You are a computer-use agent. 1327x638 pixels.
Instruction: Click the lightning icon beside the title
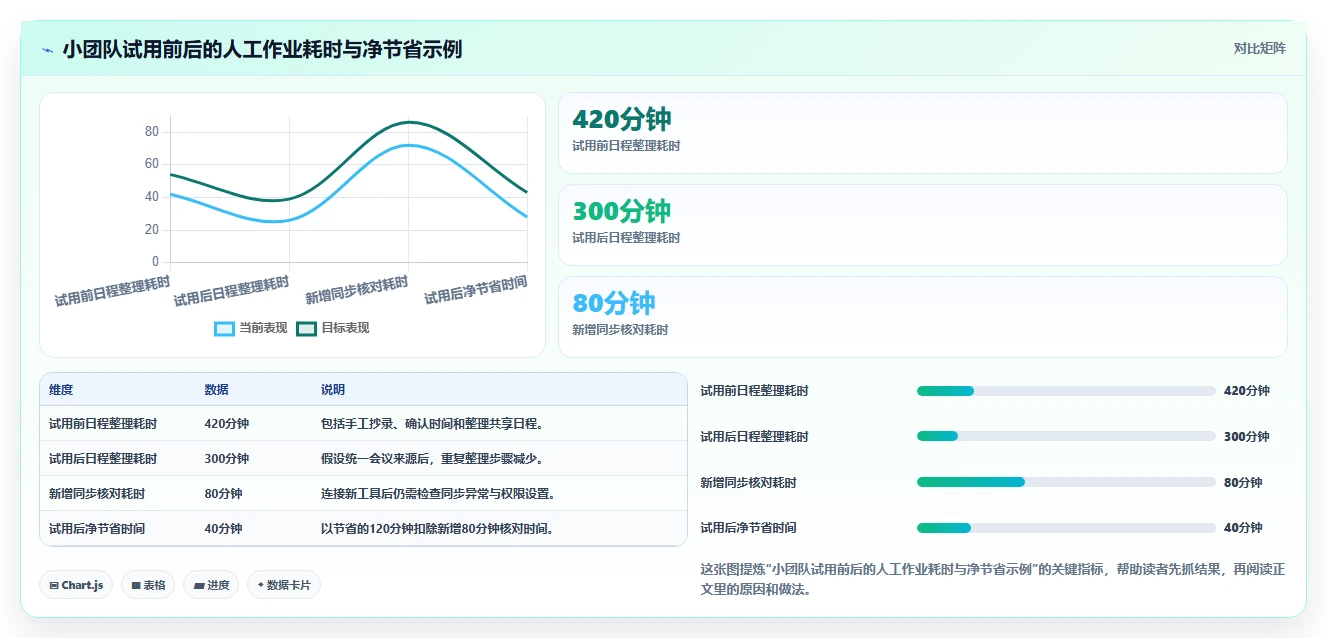(48, 50)
